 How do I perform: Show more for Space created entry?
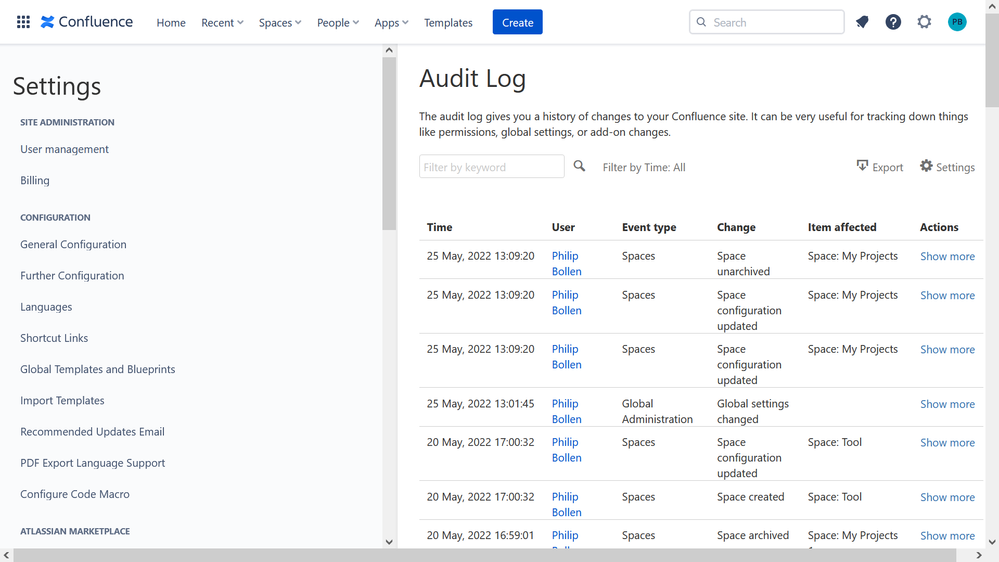click(947, 497)
